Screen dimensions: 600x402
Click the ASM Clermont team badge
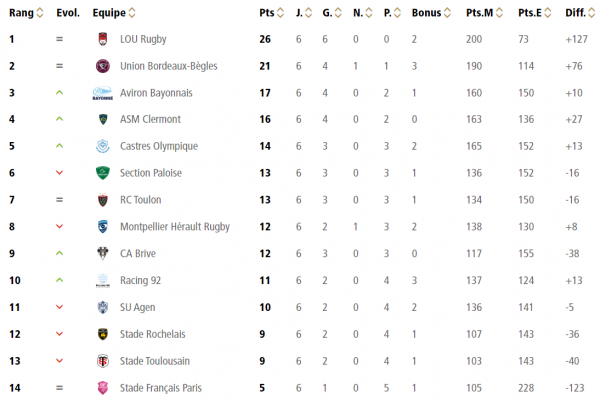103,119
